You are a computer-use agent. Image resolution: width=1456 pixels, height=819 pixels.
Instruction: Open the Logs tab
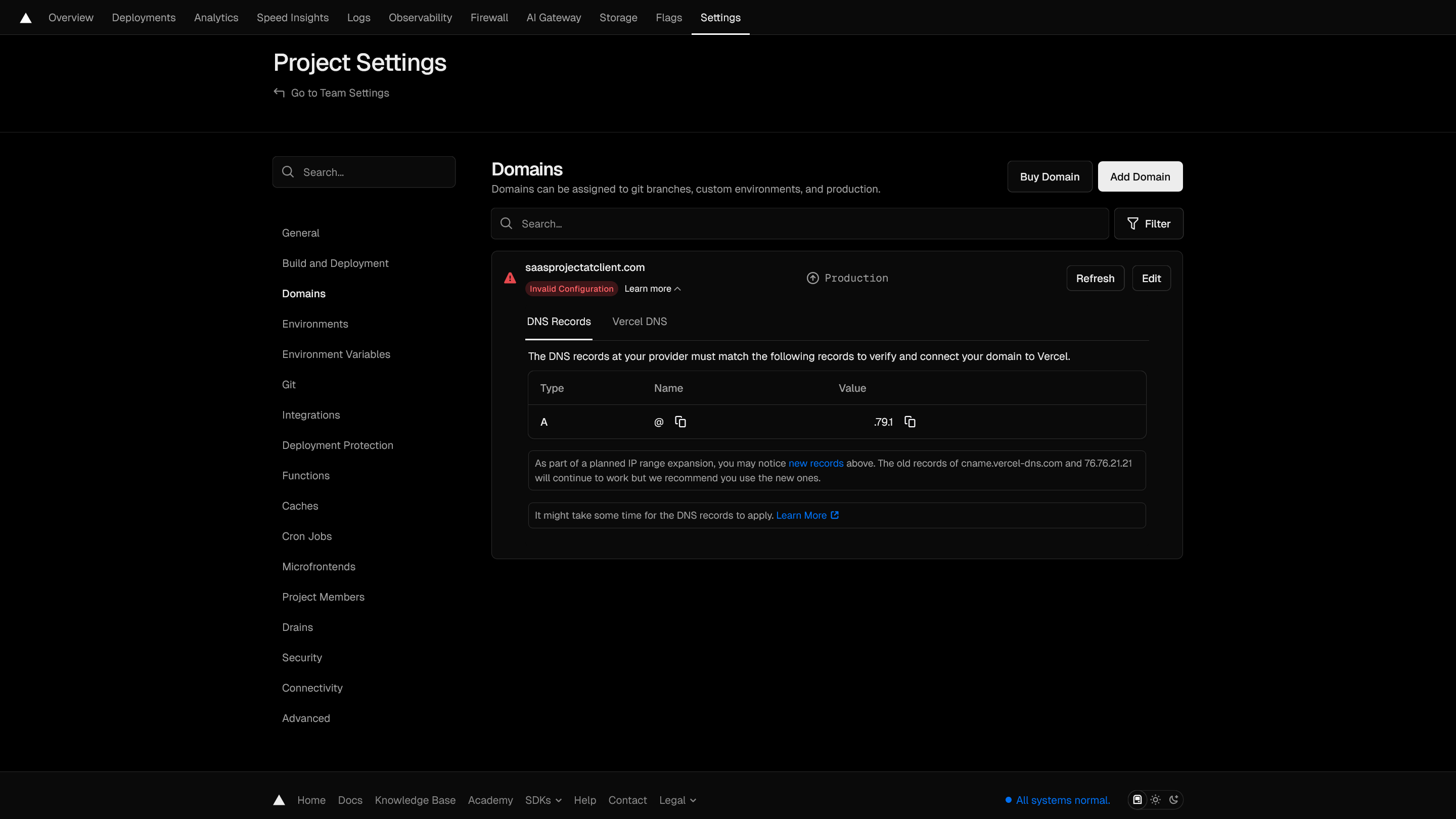tap(358, 18)
